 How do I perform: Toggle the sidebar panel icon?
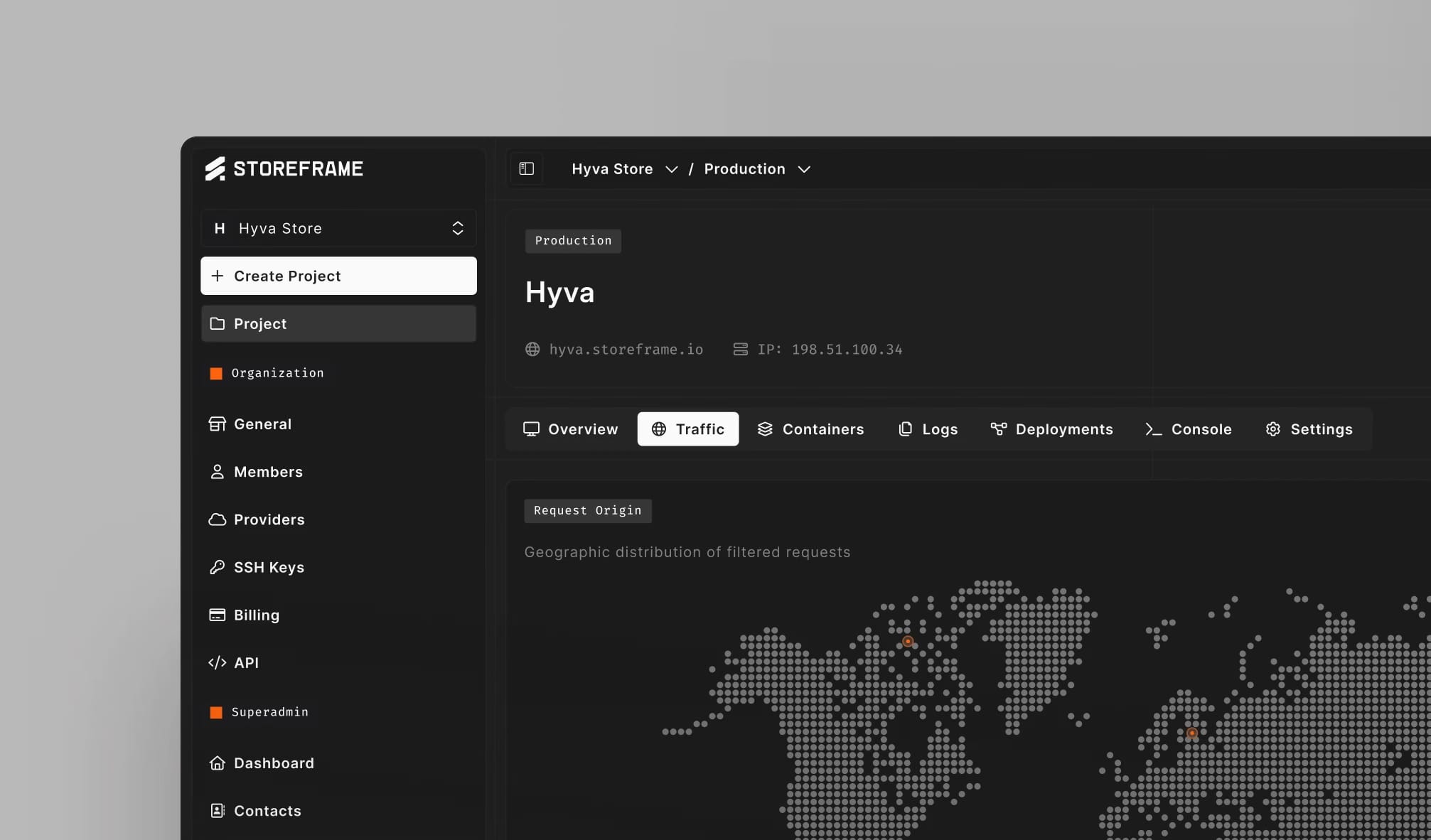tap(527, 168)
